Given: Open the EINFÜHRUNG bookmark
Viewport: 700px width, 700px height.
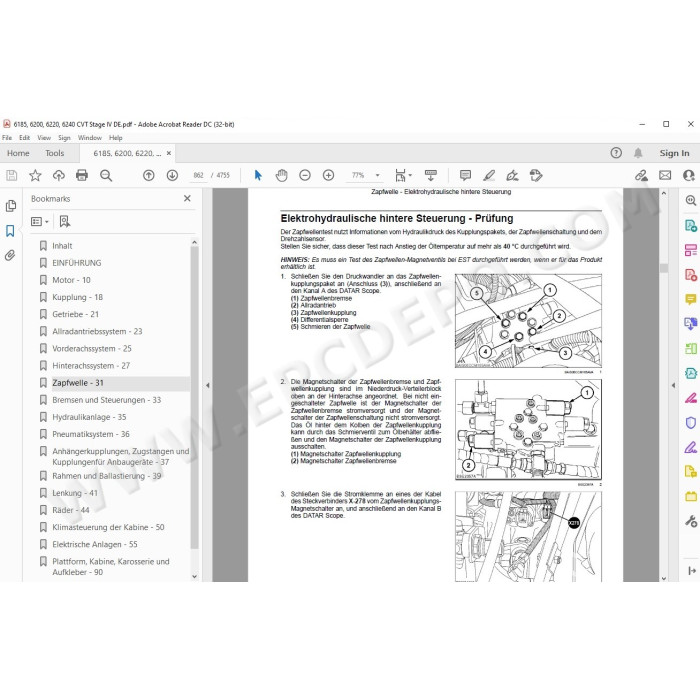Looking at the screenshot, I should point(77,263).
